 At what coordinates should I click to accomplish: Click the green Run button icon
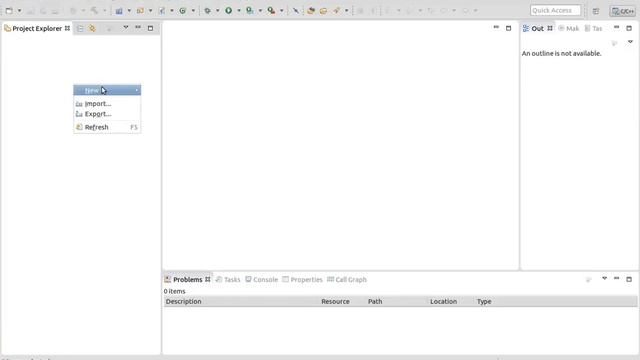[229, 11]
